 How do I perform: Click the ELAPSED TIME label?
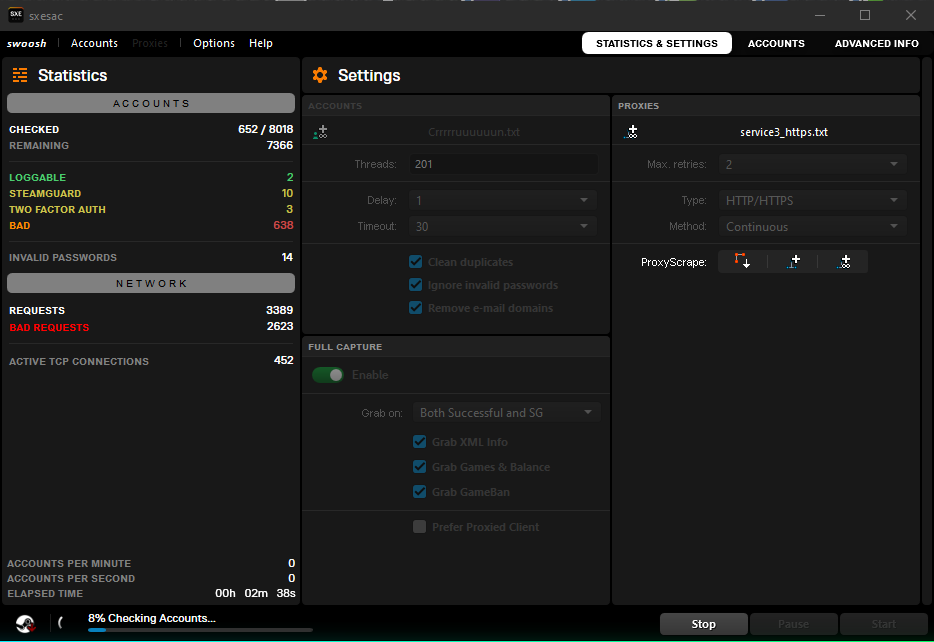[x=45, y=593]
